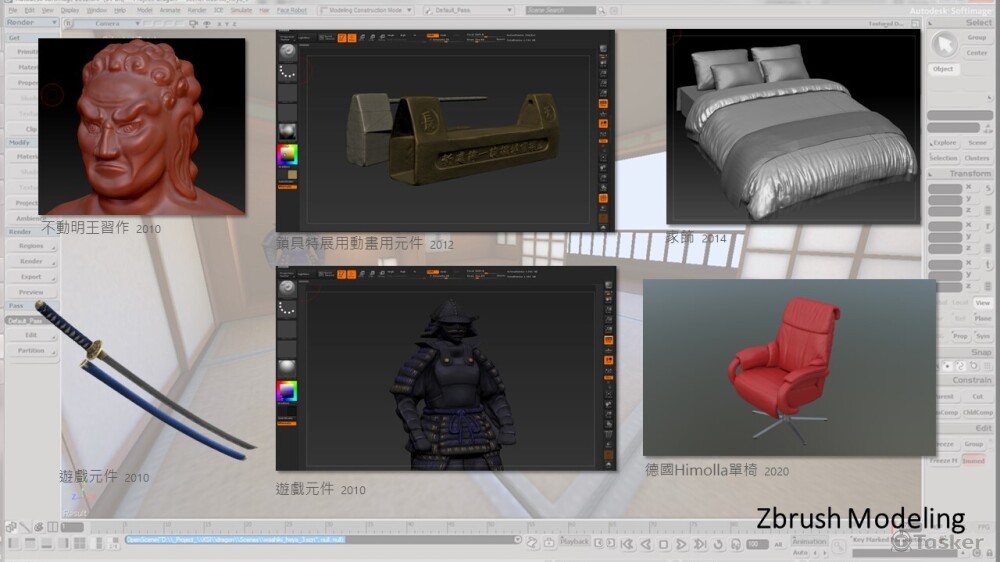
Task: Click the Stop playback button
Action: (x=662, y=544)
